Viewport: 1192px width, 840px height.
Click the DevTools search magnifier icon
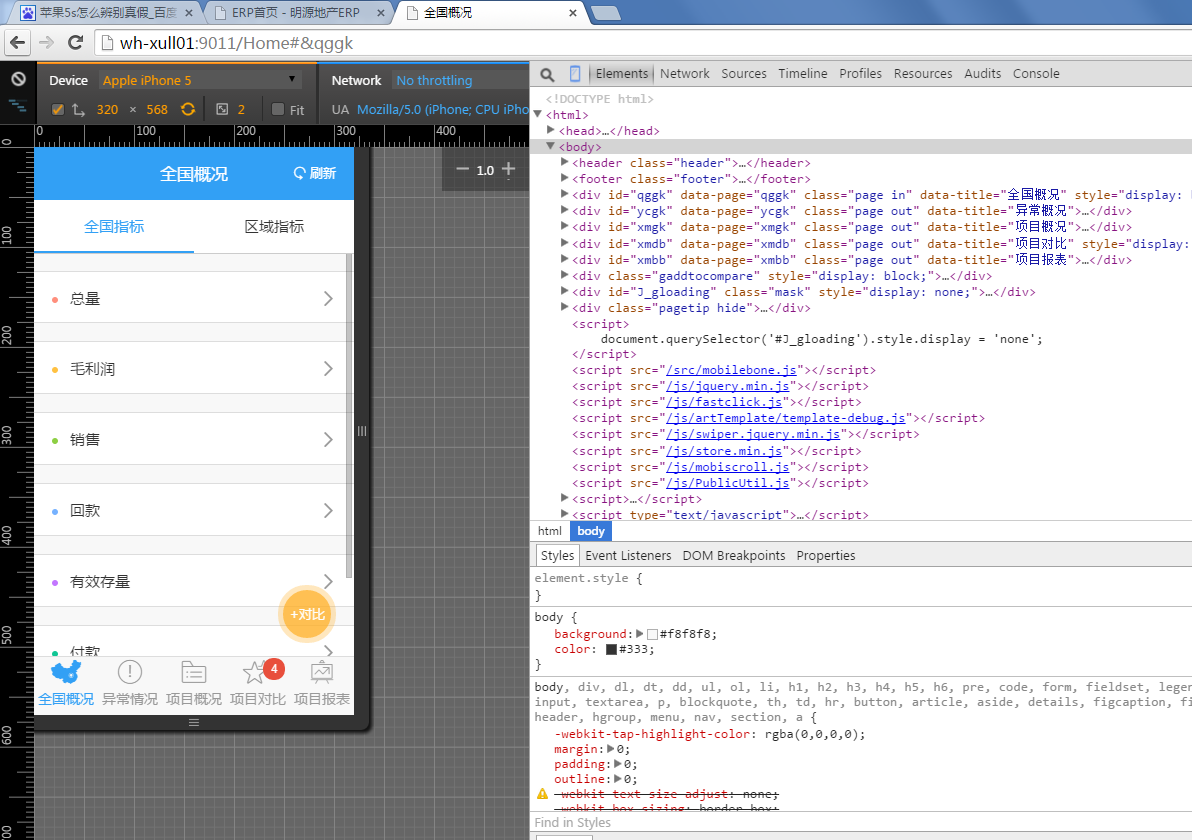point(547,74)
